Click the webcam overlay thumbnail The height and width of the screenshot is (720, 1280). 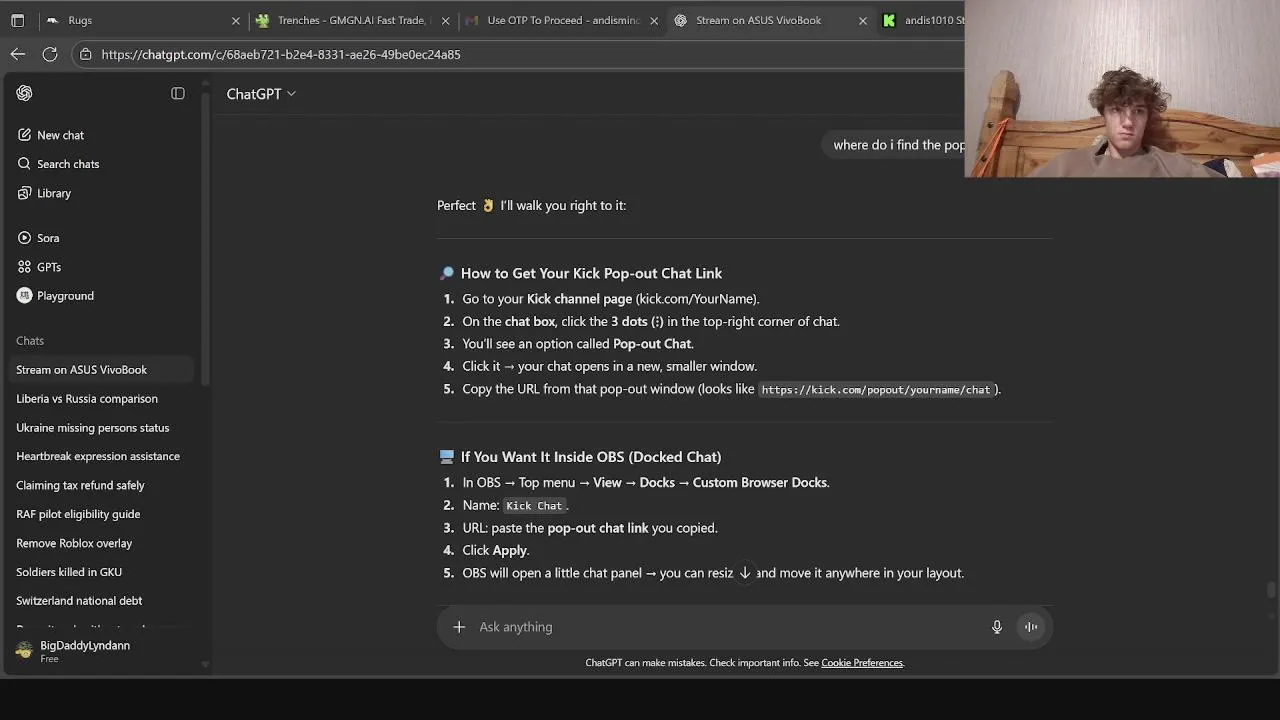tap(1122, 89)
